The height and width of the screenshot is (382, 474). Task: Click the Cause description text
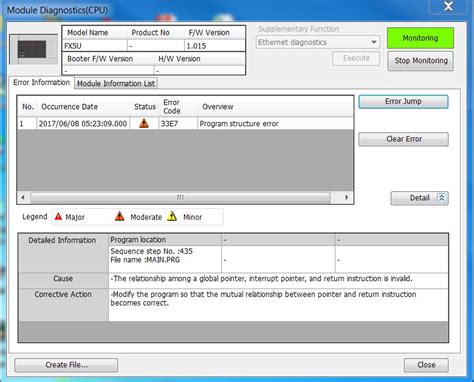[x=262, y=279]
